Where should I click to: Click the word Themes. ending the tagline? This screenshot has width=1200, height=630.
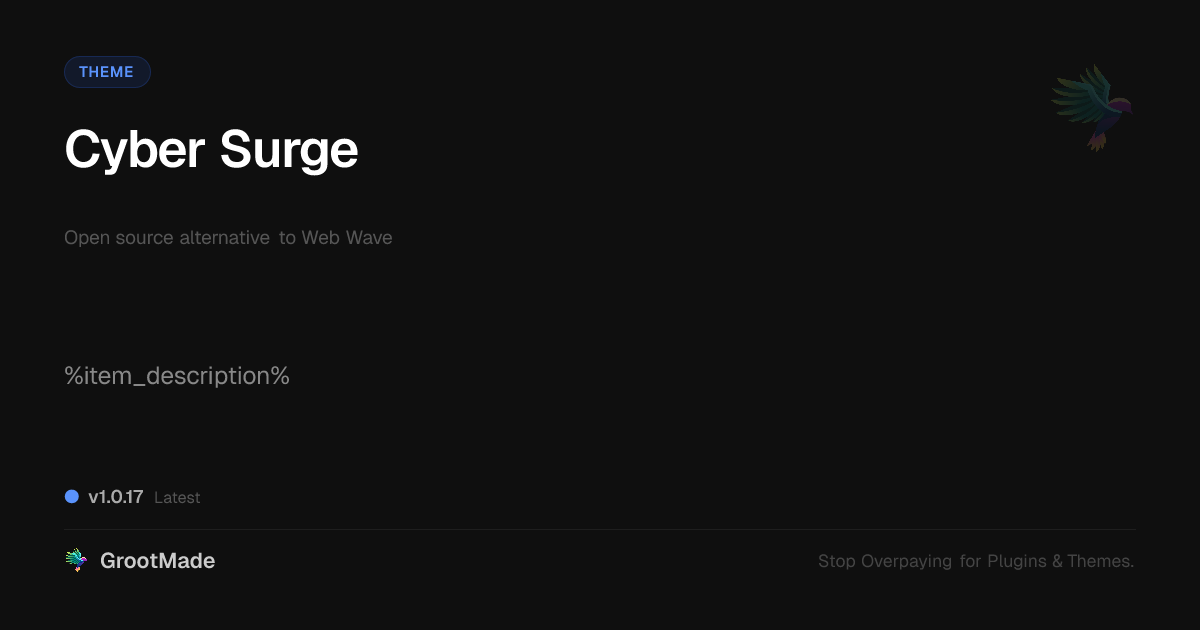(1101, 561)
